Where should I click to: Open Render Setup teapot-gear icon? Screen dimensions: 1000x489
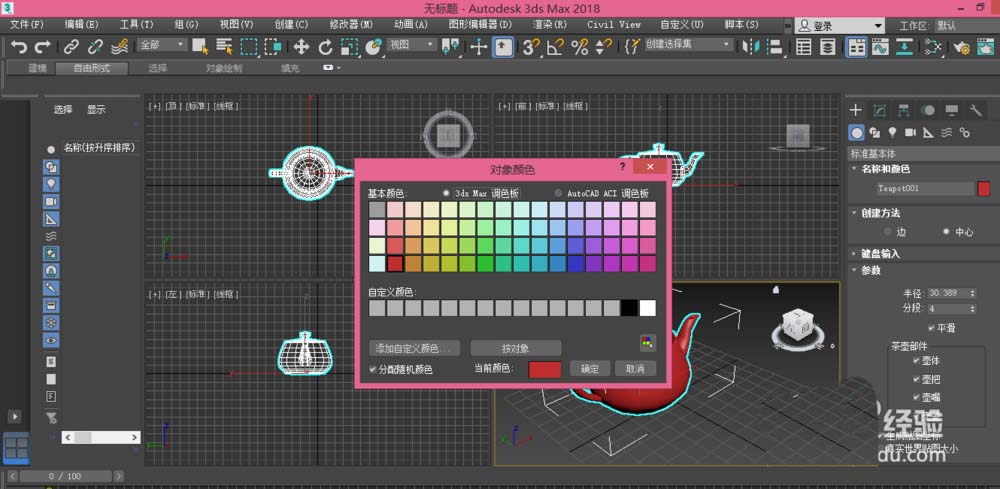[x=961, y=47]
